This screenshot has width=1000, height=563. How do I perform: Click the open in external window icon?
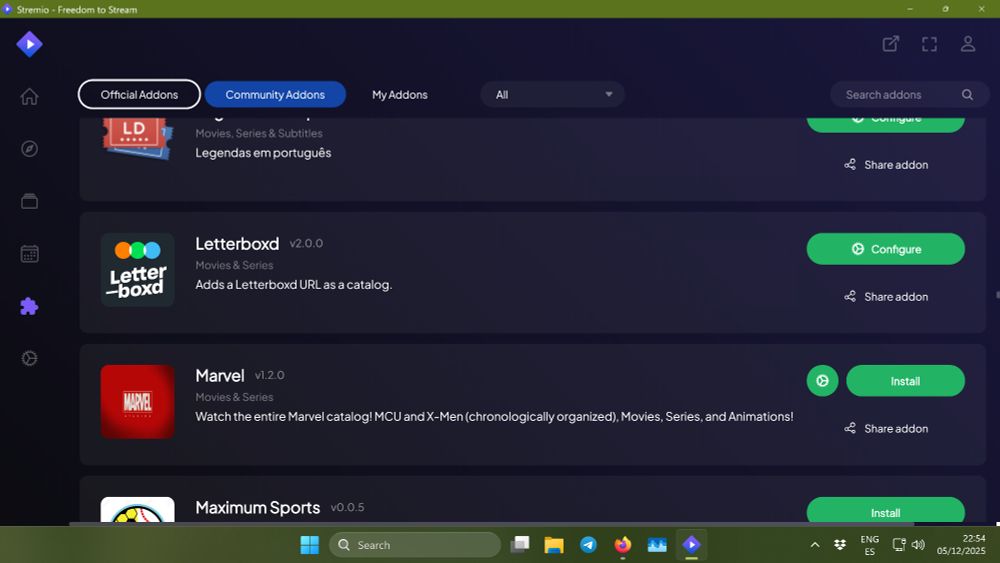coord(890,43)
